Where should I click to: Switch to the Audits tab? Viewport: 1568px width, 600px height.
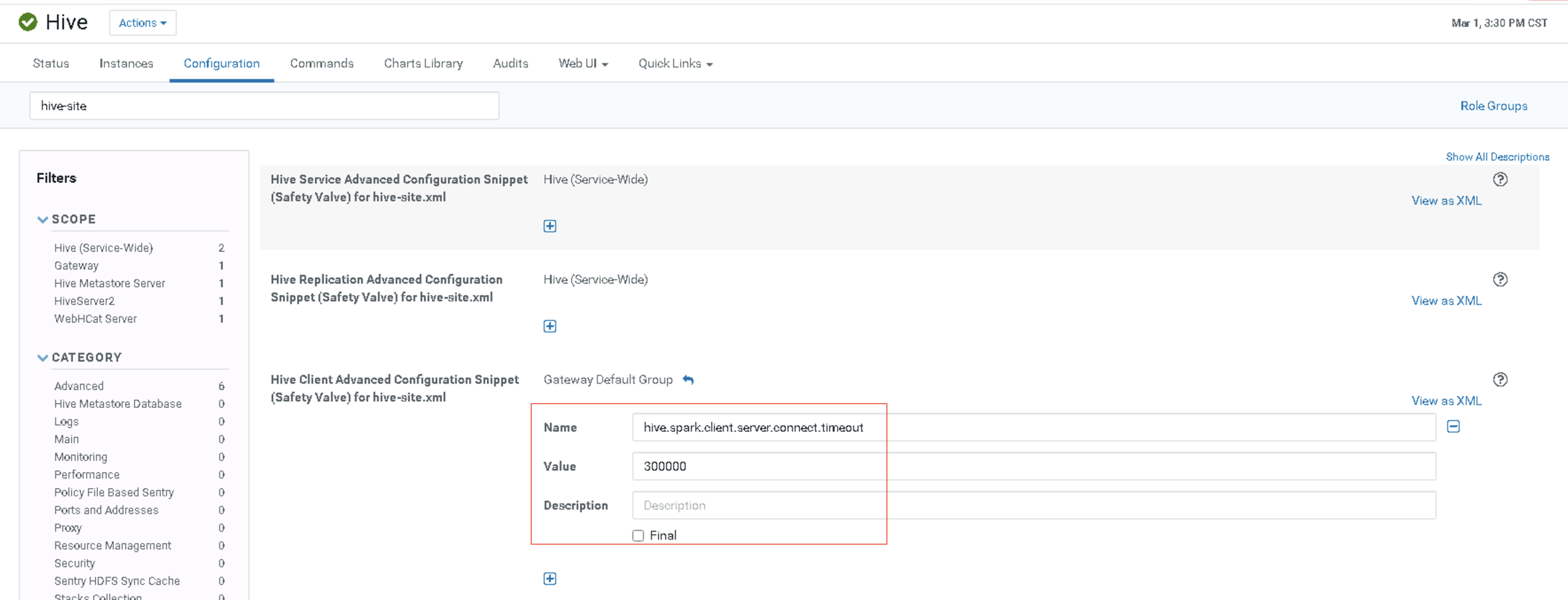click(x=510, y=63)
